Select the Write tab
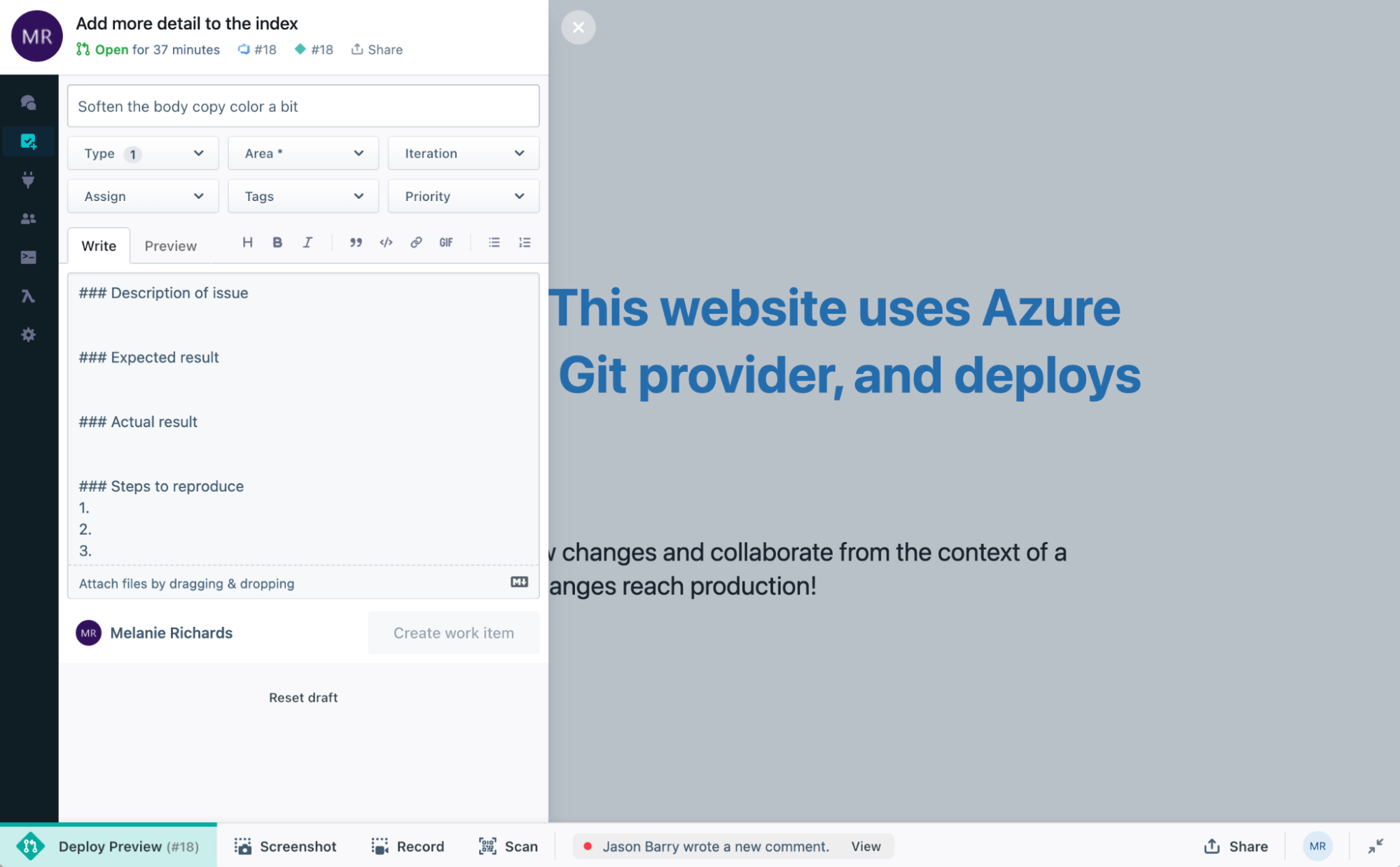Viewport: 1400px width, 867px height. click(99, 246)
